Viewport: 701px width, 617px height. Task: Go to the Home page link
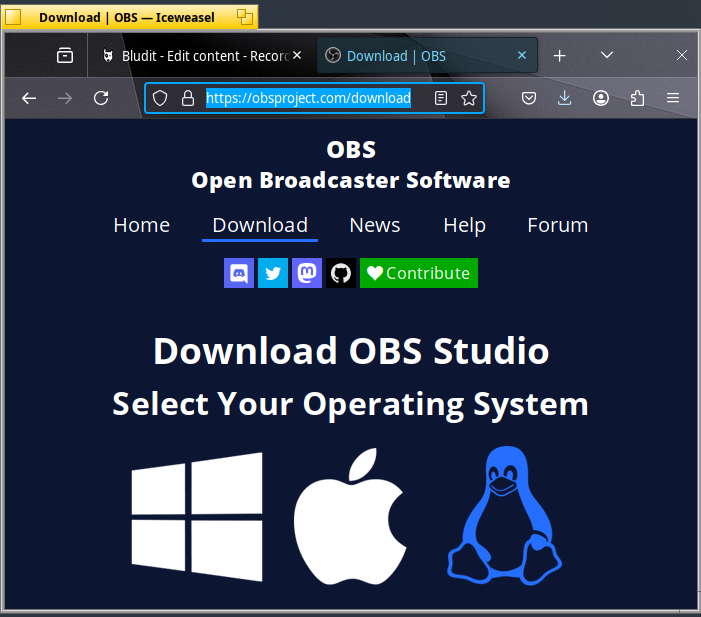click(x=142, y=225)
